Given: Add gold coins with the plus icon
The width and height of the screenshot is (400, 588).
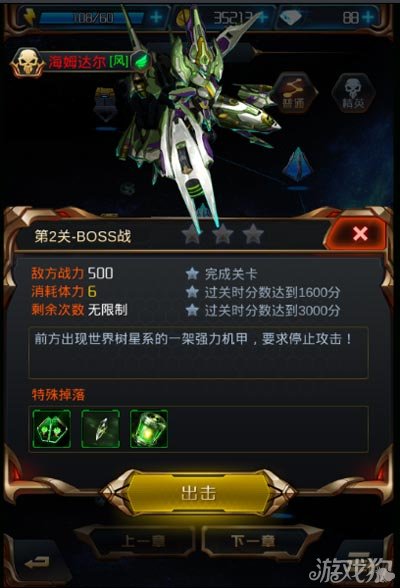Looking at the screenshot, I should pyautogui.click(x=263, y=17).
